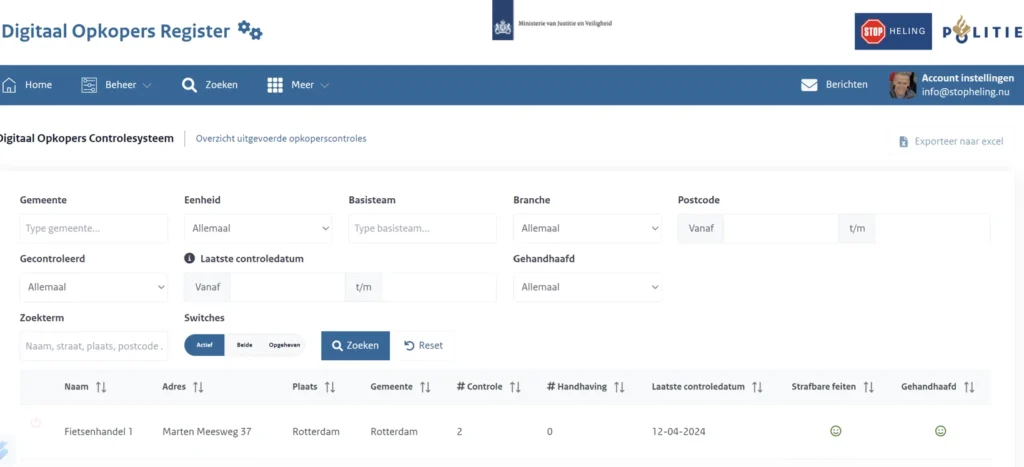This screenshot has height=467, width=1024.
Task: Expand the Beheer chevron
Action: (147, 86)
